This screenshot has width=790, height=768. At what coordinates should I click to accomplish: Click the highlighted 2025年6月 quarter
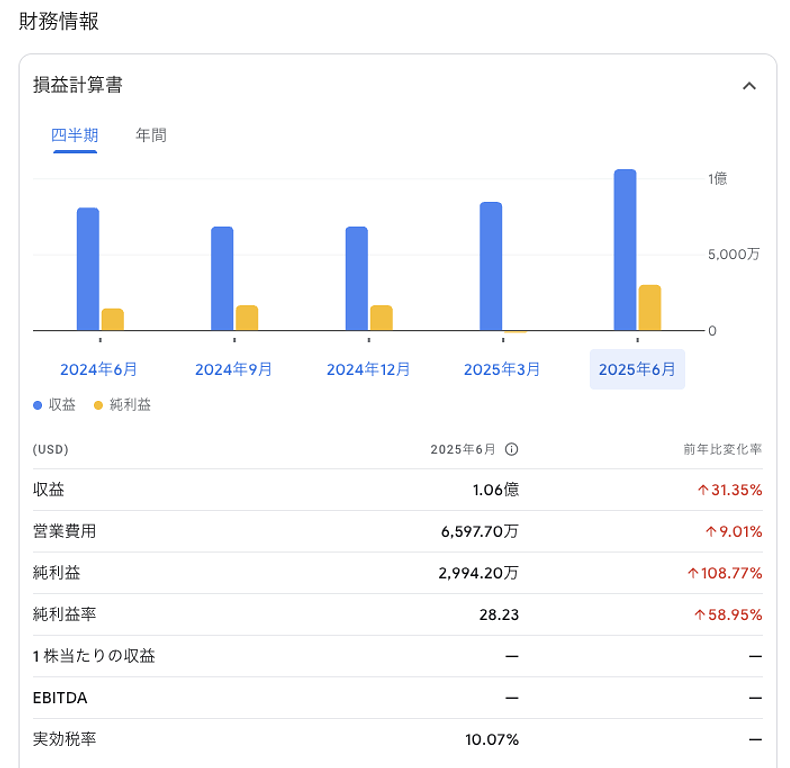coord(637,369)
